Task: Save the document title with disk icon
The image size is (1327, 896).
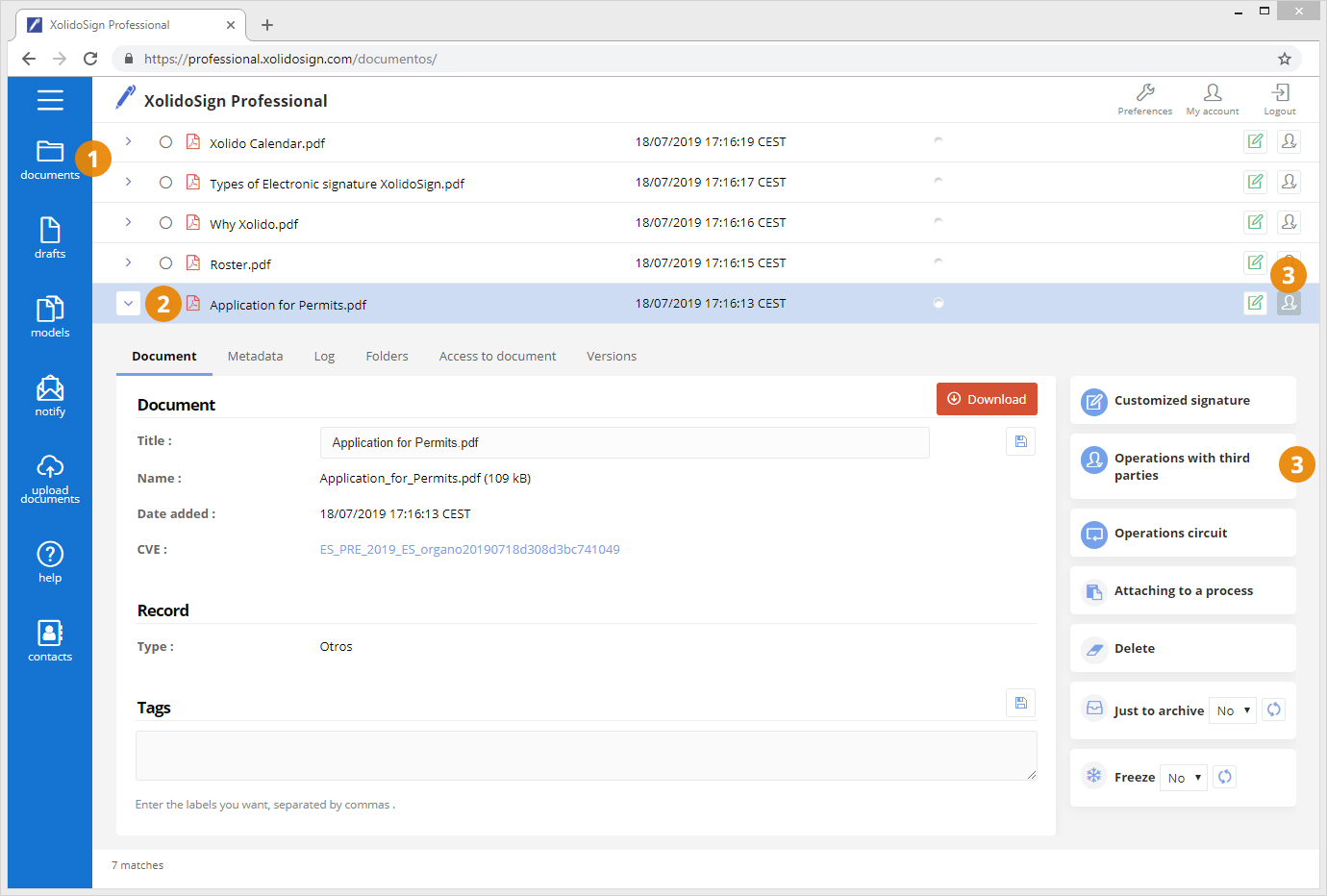Action: tap(1021, 441)
